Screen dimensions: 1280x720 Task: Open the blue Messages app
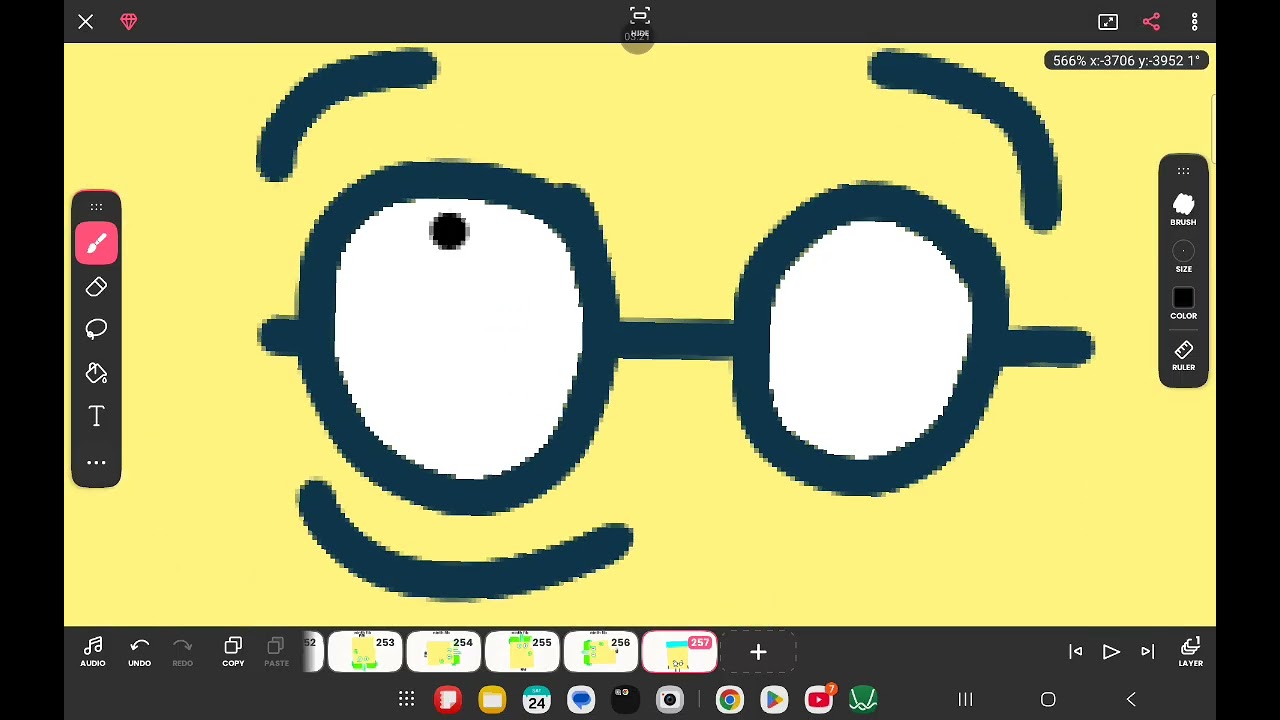pyautogui.click(x=581, y=699)
